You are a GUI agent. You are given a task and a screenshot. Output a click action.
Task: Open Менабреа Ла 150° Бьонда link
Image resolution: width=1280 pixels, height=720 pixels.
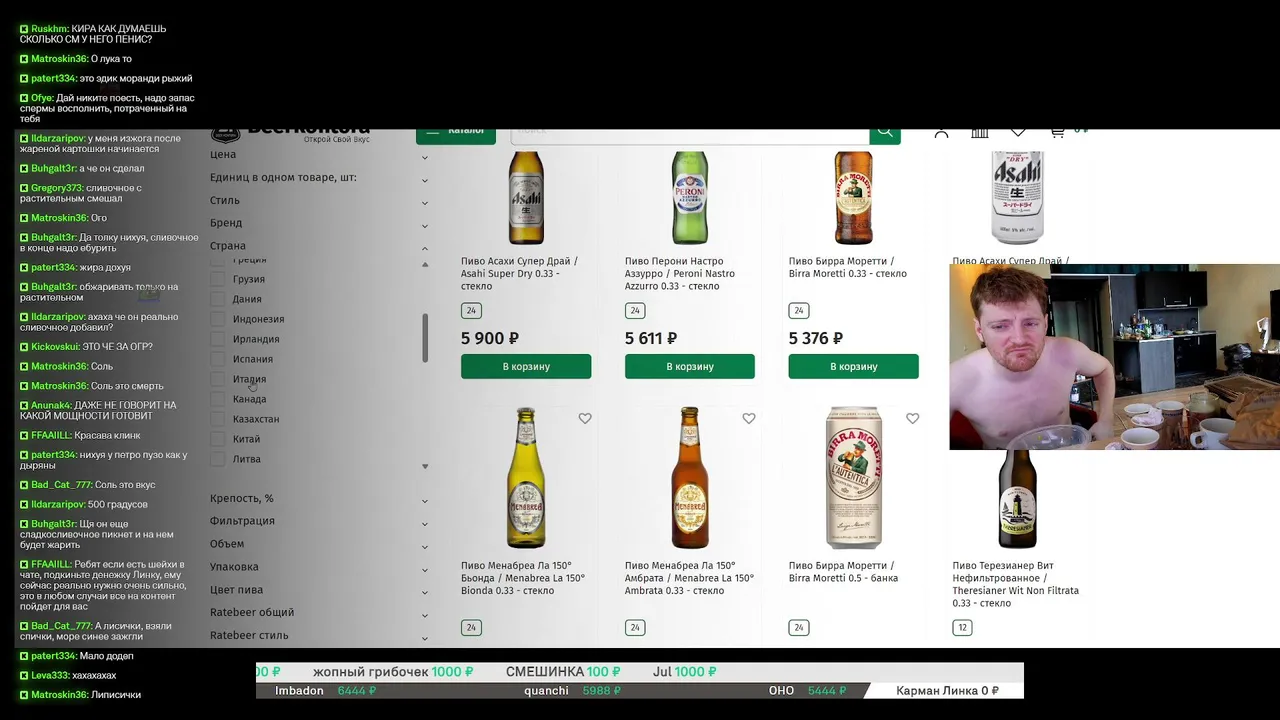(523, 578)
